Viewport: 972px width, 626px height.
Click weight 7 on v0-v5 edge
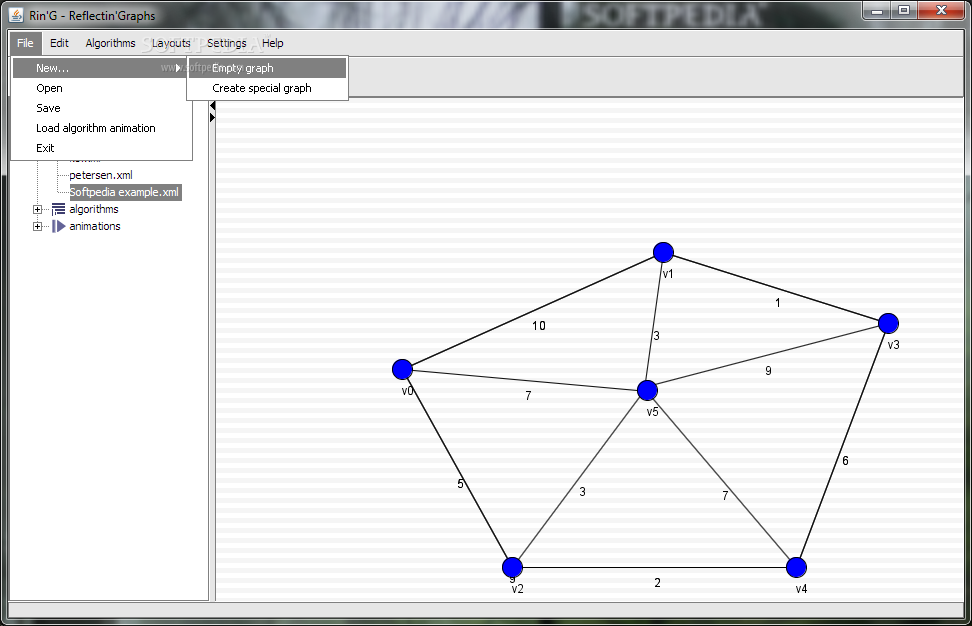point(528,396)
